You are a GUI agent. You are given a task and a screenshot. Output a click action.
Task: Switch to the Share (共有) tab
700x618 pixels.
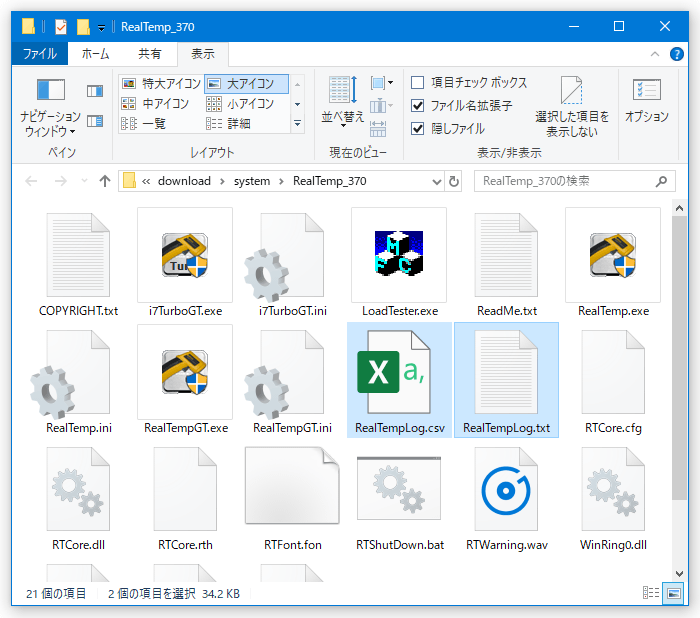[x=149, y=54]
